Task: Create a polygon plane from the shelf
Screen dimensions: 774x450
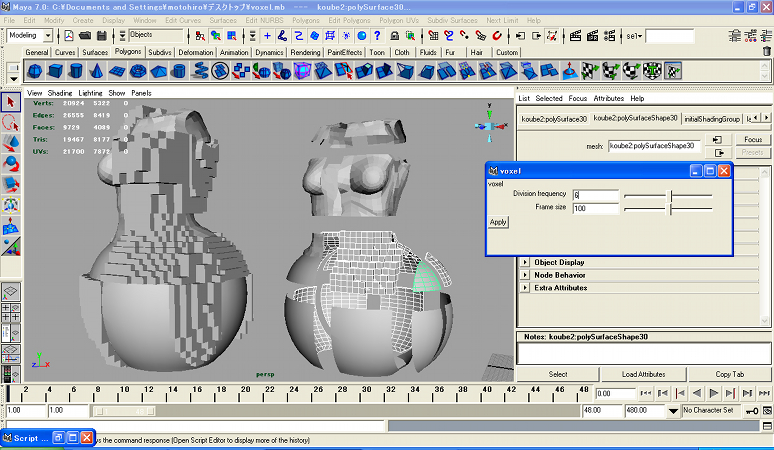Action: point(117,71)
